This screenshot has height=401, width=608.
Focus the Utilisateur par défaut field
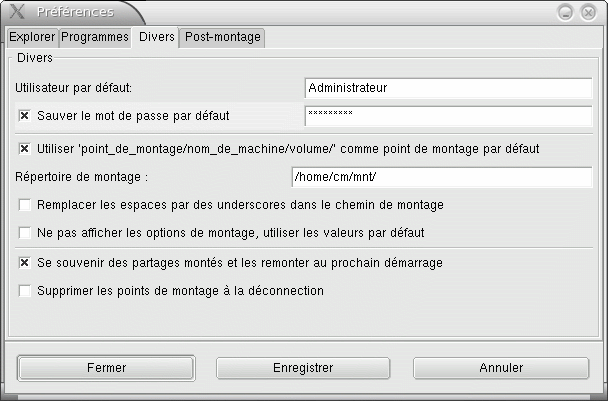click(x=448, y=88)
